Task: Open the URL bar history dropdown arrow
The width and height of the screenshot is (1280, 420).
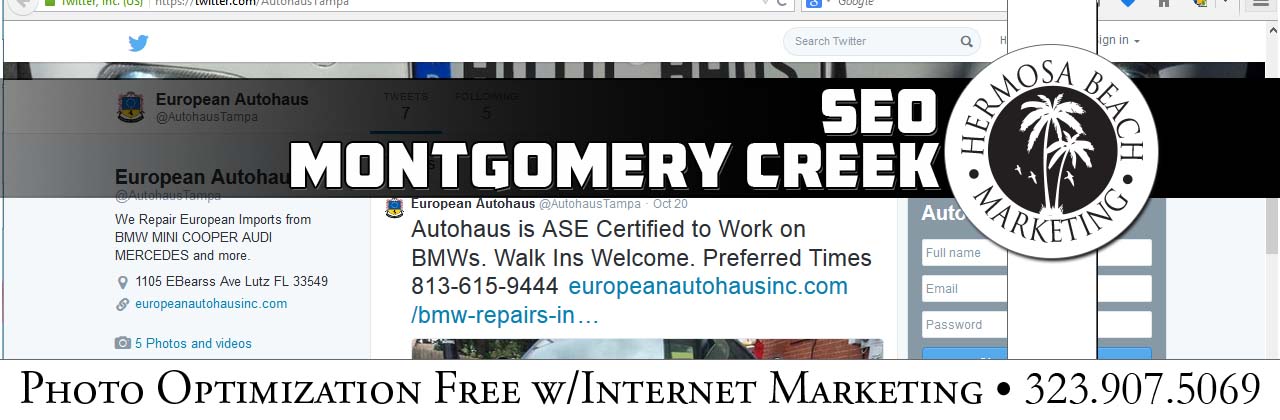Action: tap(765, 4)
